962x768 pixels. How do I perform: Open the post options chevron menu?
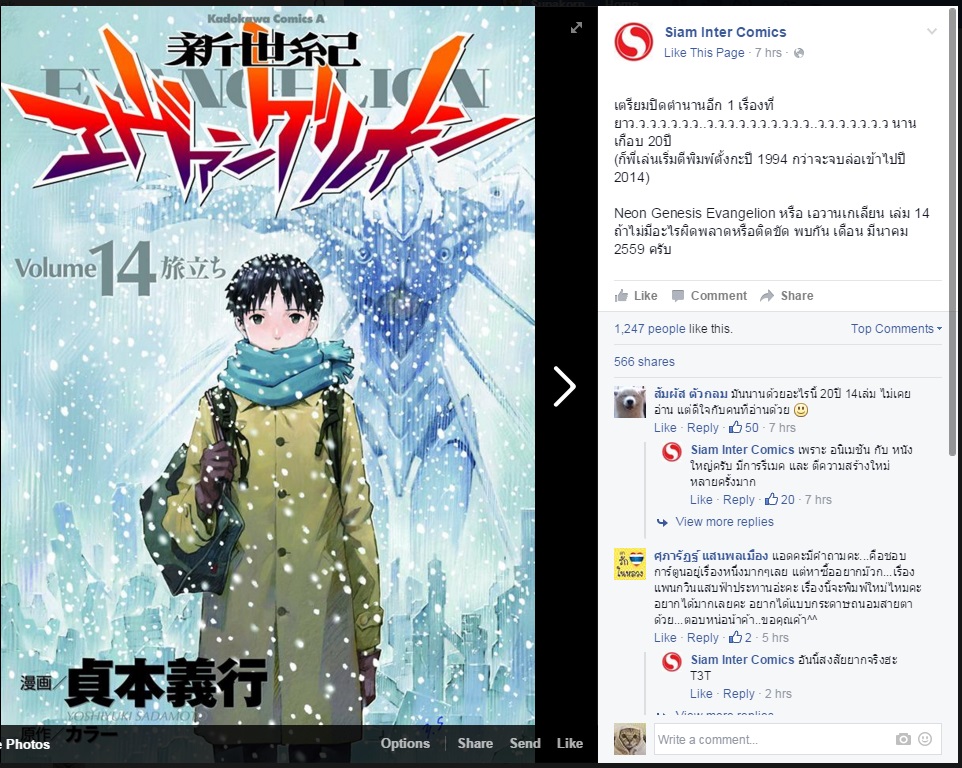[931, 31]
